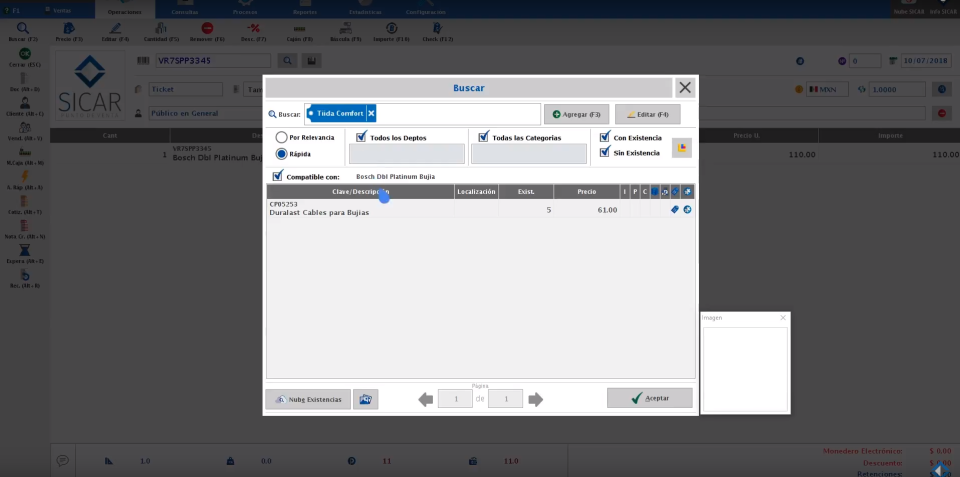Go to the previous page with left arrow
This screenshot has width=960, height=477.
pos(426,400)
